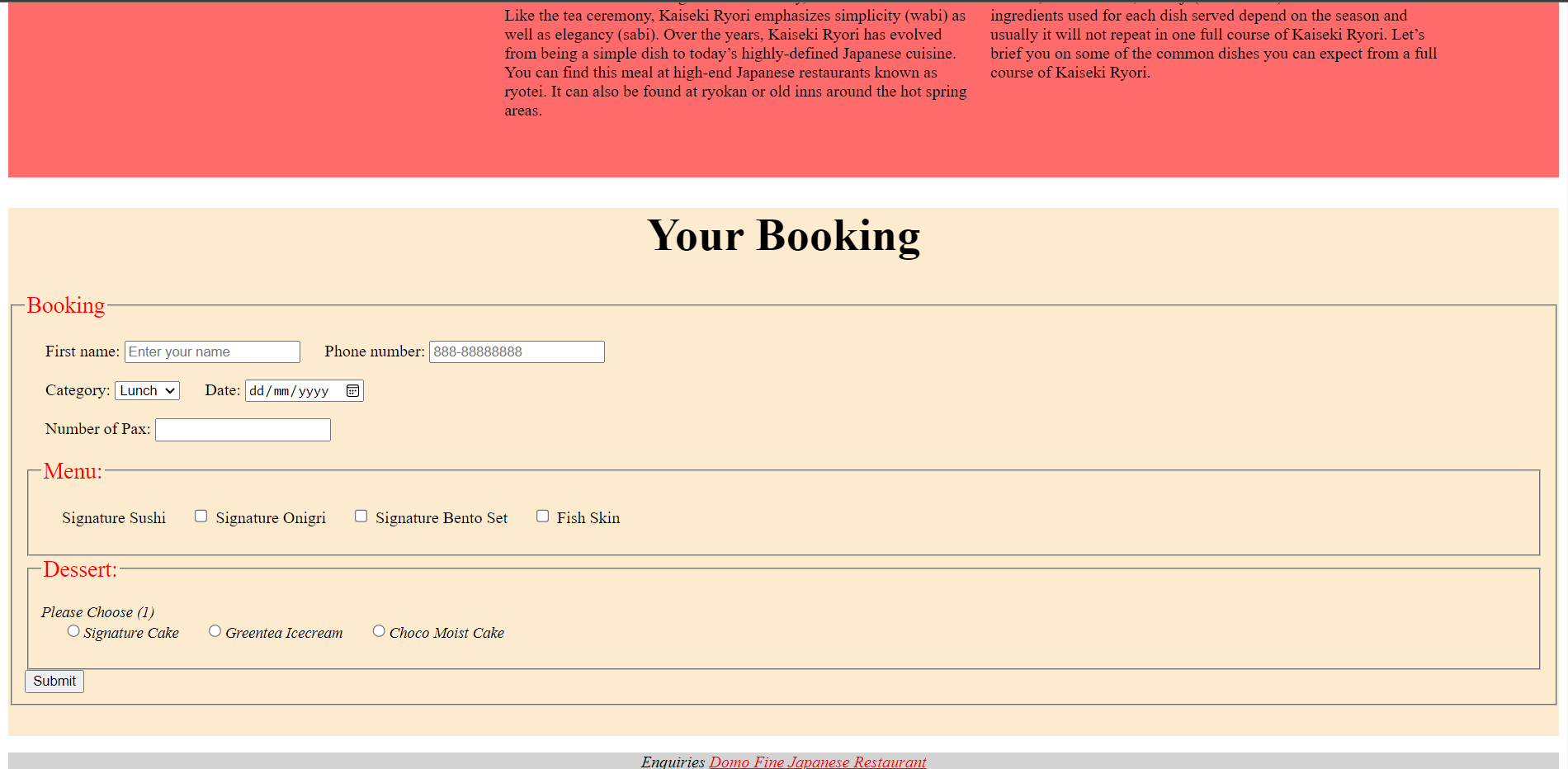This screenshot has width=1568, height=769.
Task: Open the Domo Fine Japanese Restaurant link
Action: 816,762
